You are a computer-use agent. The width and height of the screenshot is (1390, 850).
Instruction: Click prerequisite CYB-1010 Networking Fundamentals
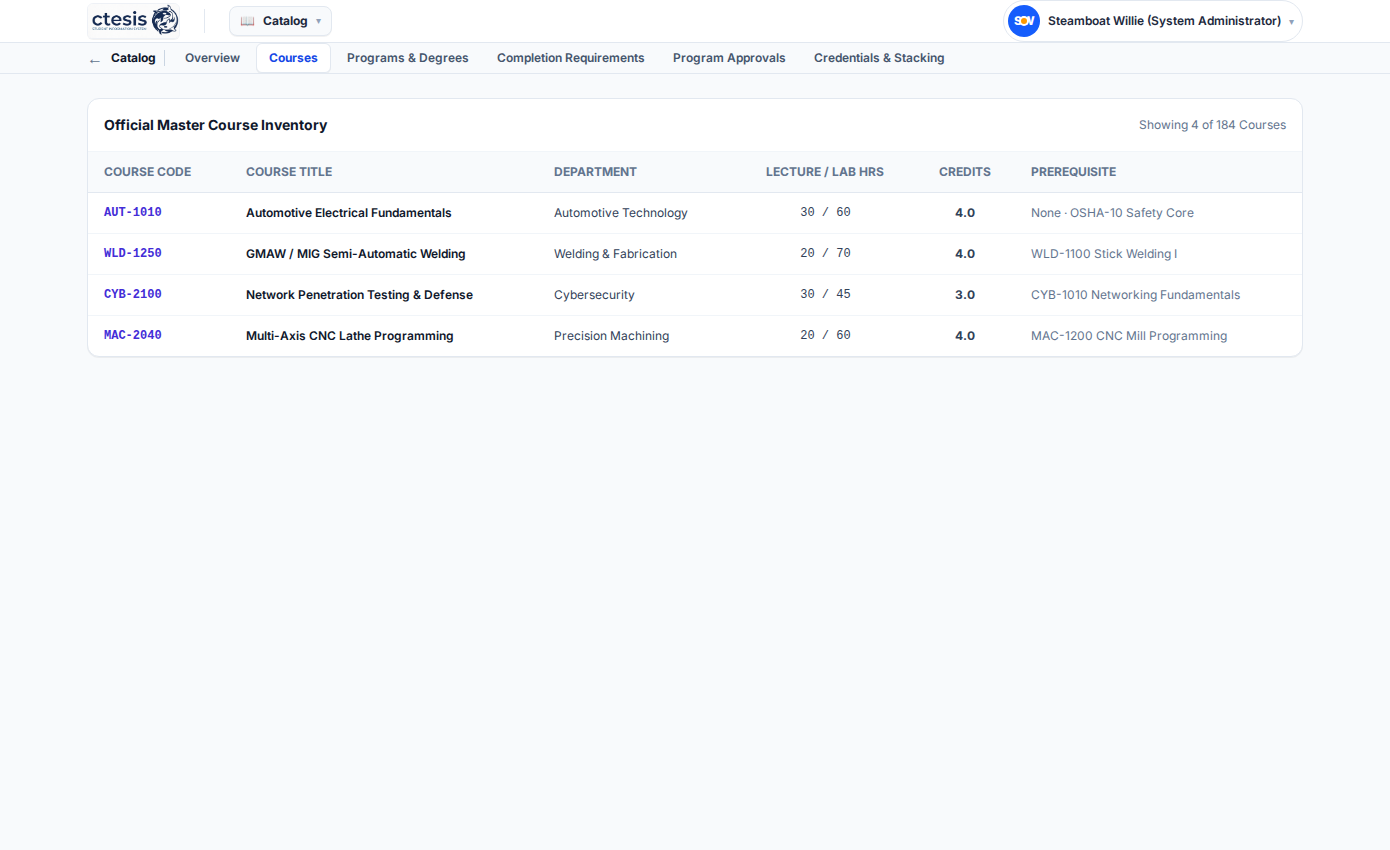[x=1135, y=295]
